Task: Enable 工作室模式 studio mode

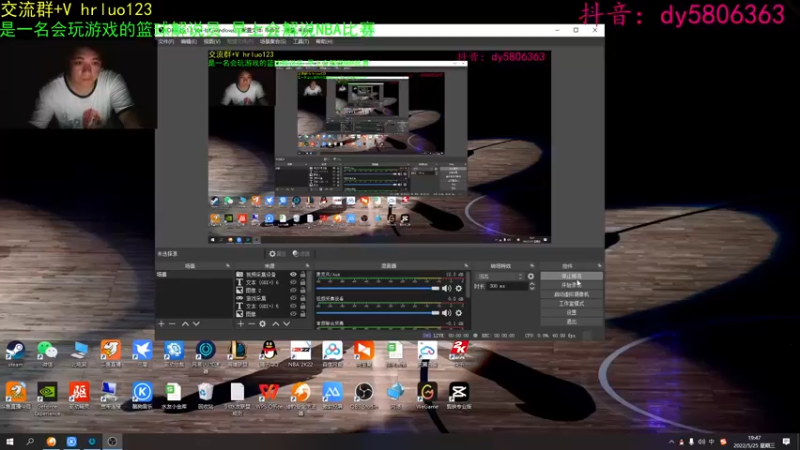Action: tap(571, 304)
